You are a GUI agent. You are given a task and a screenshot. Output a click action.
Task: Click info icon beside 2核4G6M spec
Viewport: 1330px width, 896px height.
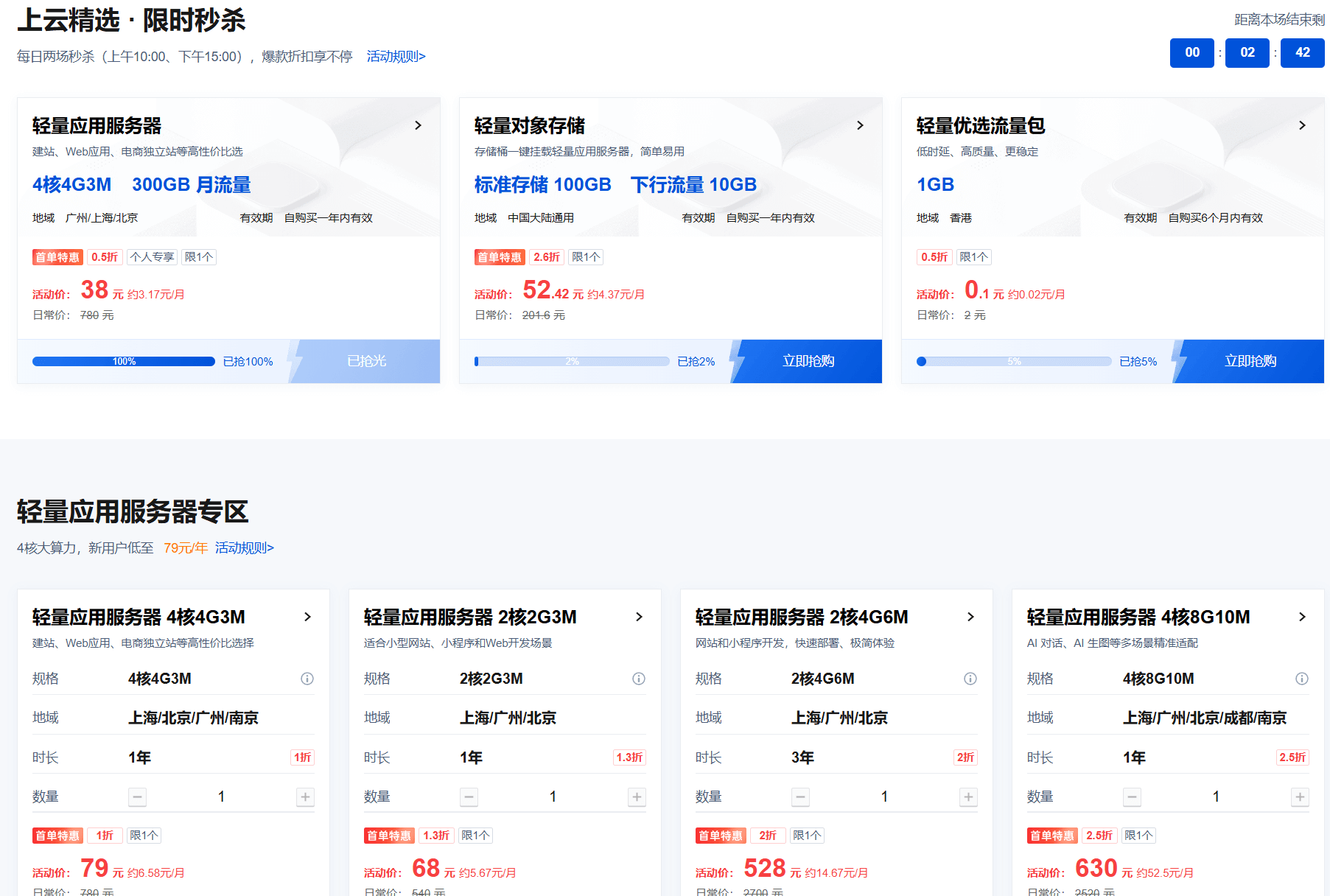point(970,679)
